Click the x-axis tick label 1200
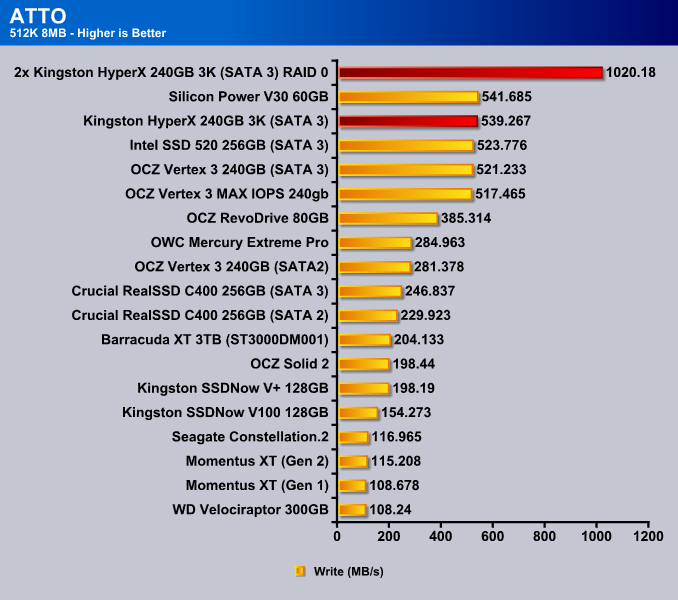 (648, 536)
